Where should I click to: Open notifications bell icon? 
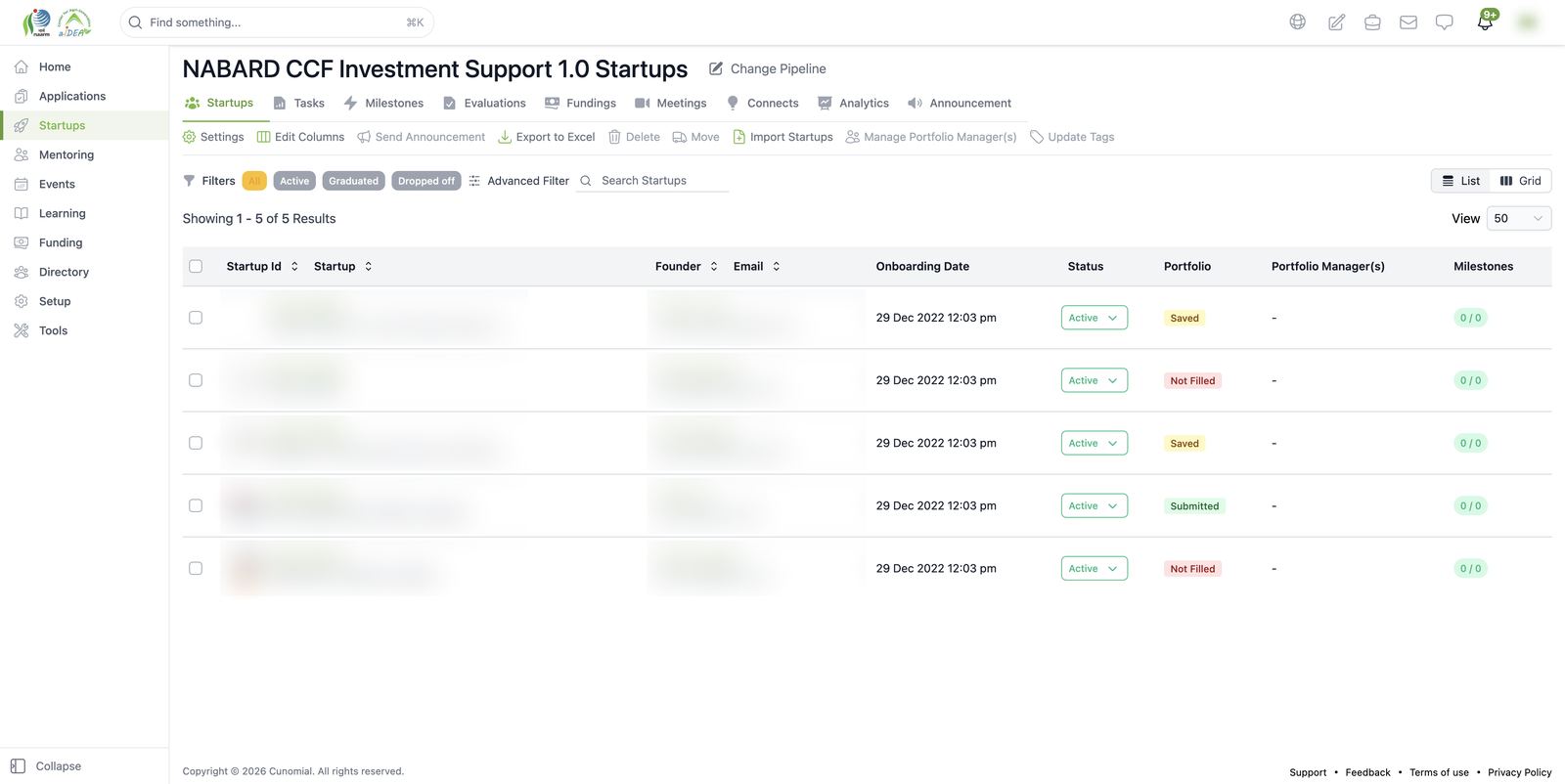pos(1485,22)
